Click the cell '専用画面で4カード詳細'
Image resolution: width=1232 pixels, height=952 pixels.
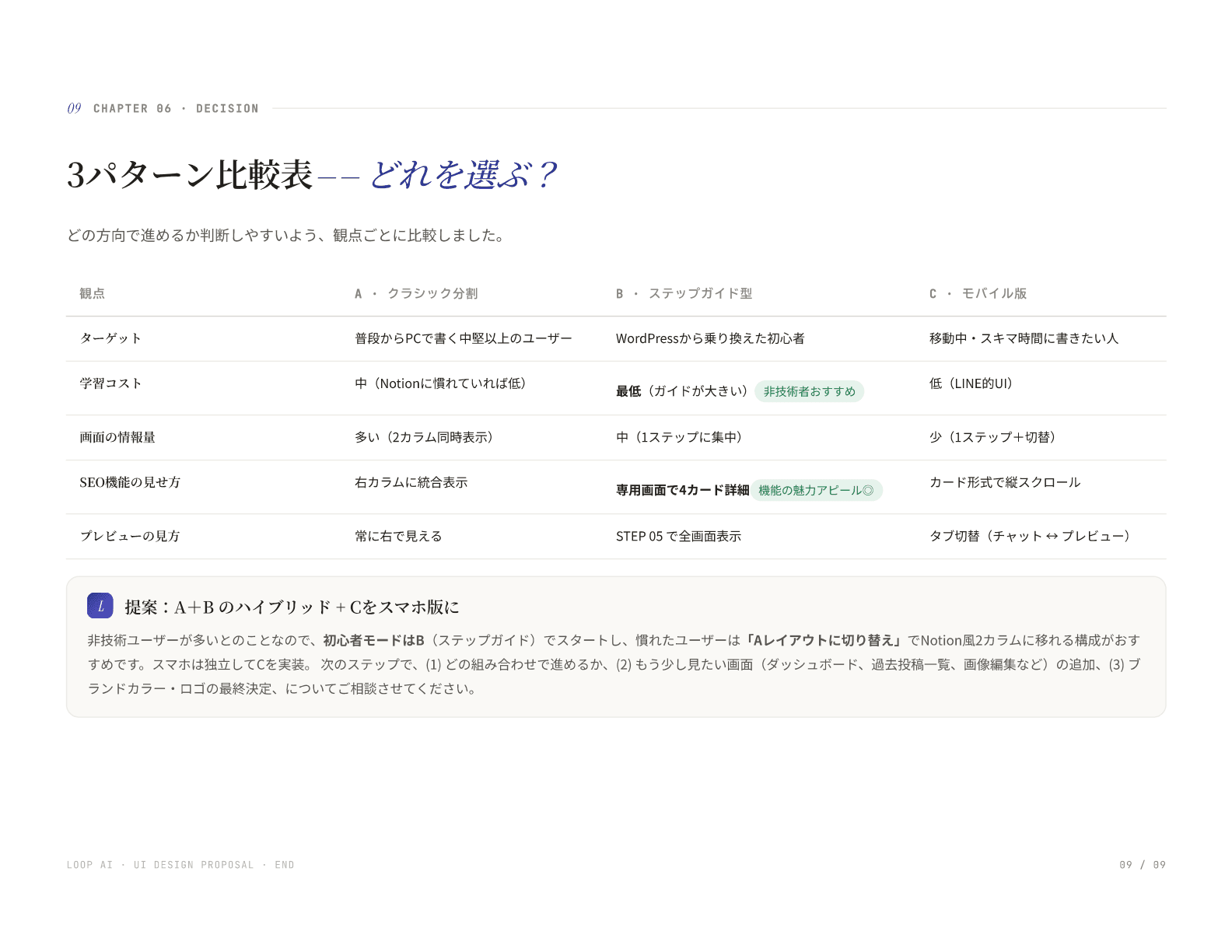tap(682, 490)
